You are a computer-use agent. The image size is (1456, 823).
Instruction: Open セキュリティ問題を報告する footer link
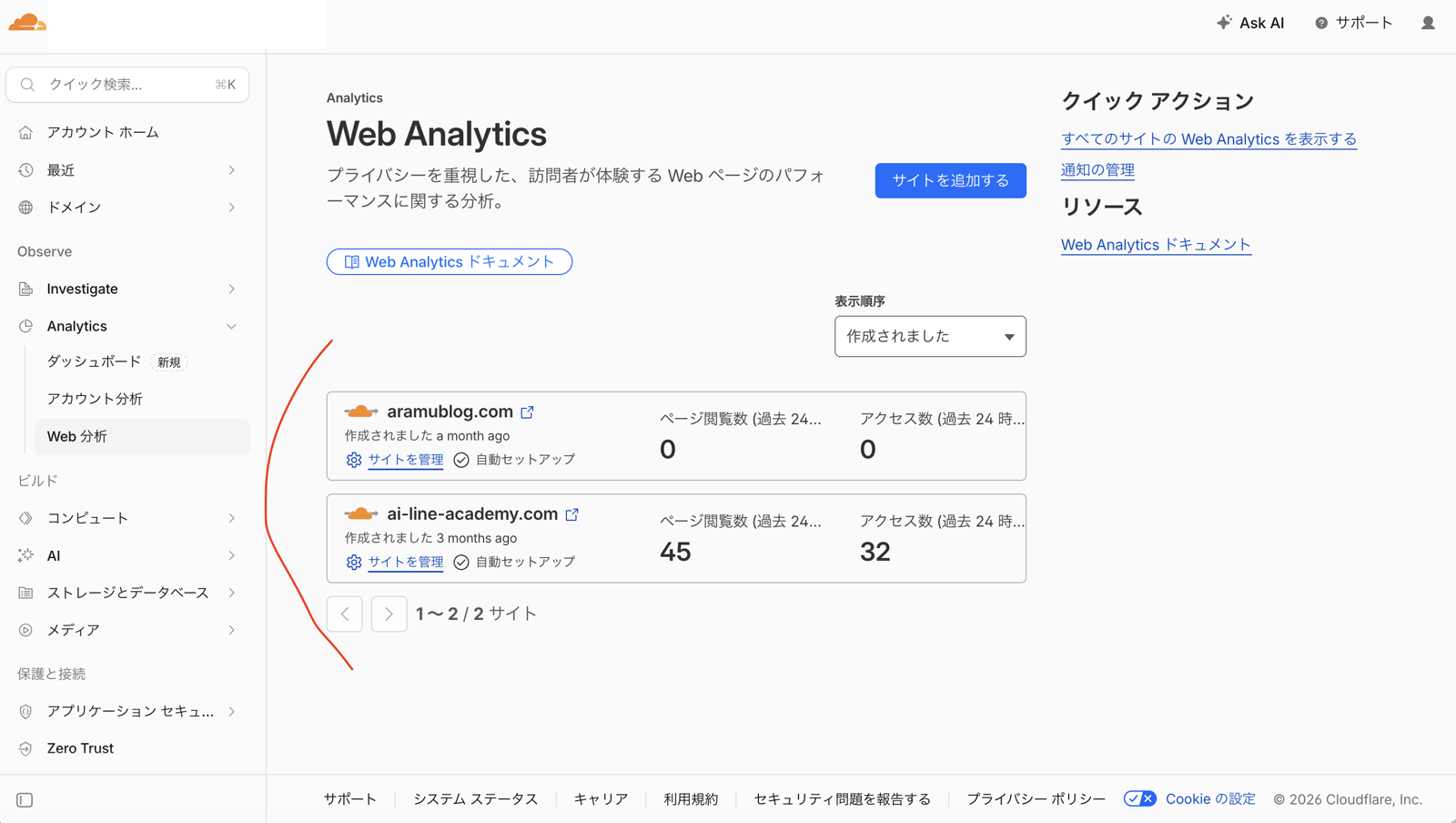[842, 799]
